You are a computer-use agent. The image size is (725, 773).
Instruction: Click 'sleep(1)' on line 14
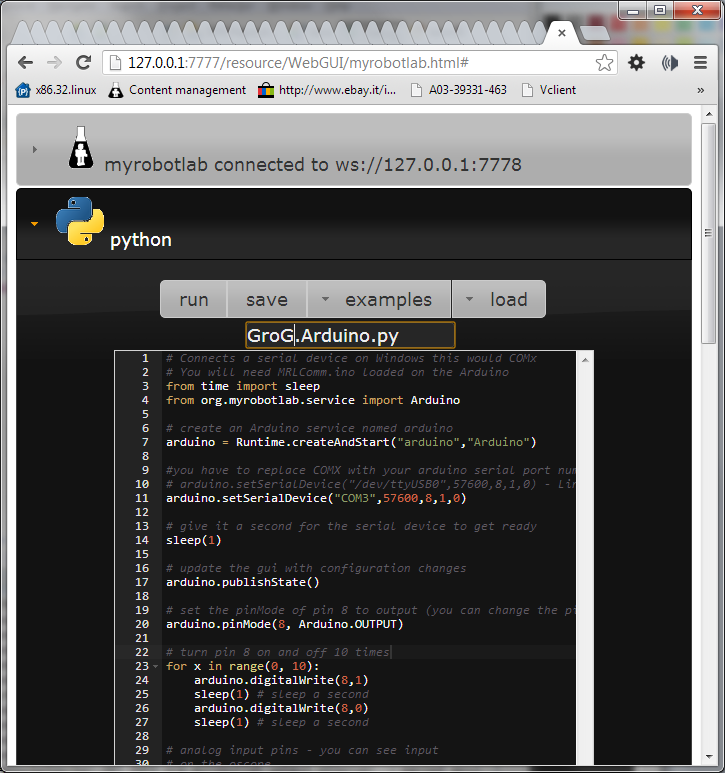tap(194, 540)
